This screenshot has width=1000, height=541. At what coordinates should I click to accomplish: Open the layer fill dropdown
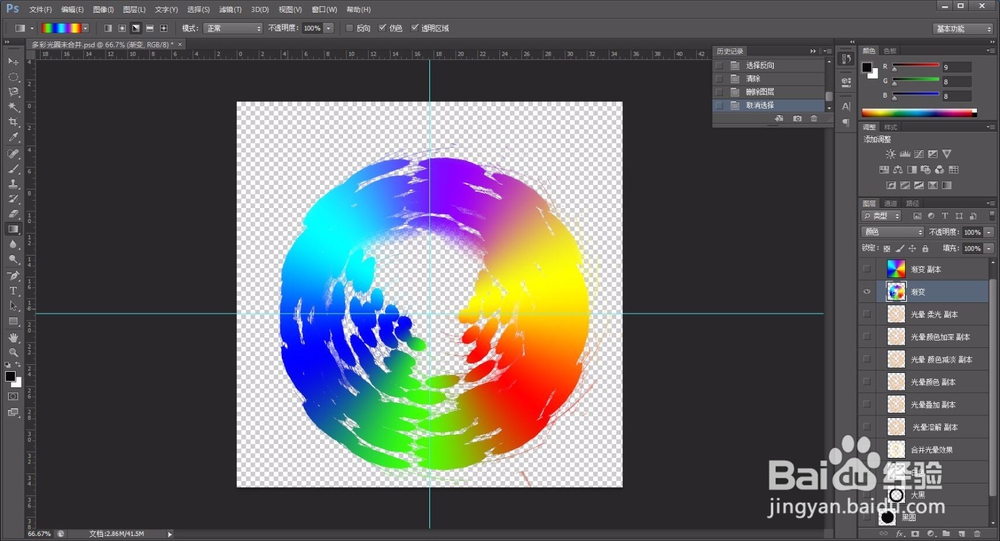coord(989,248)
